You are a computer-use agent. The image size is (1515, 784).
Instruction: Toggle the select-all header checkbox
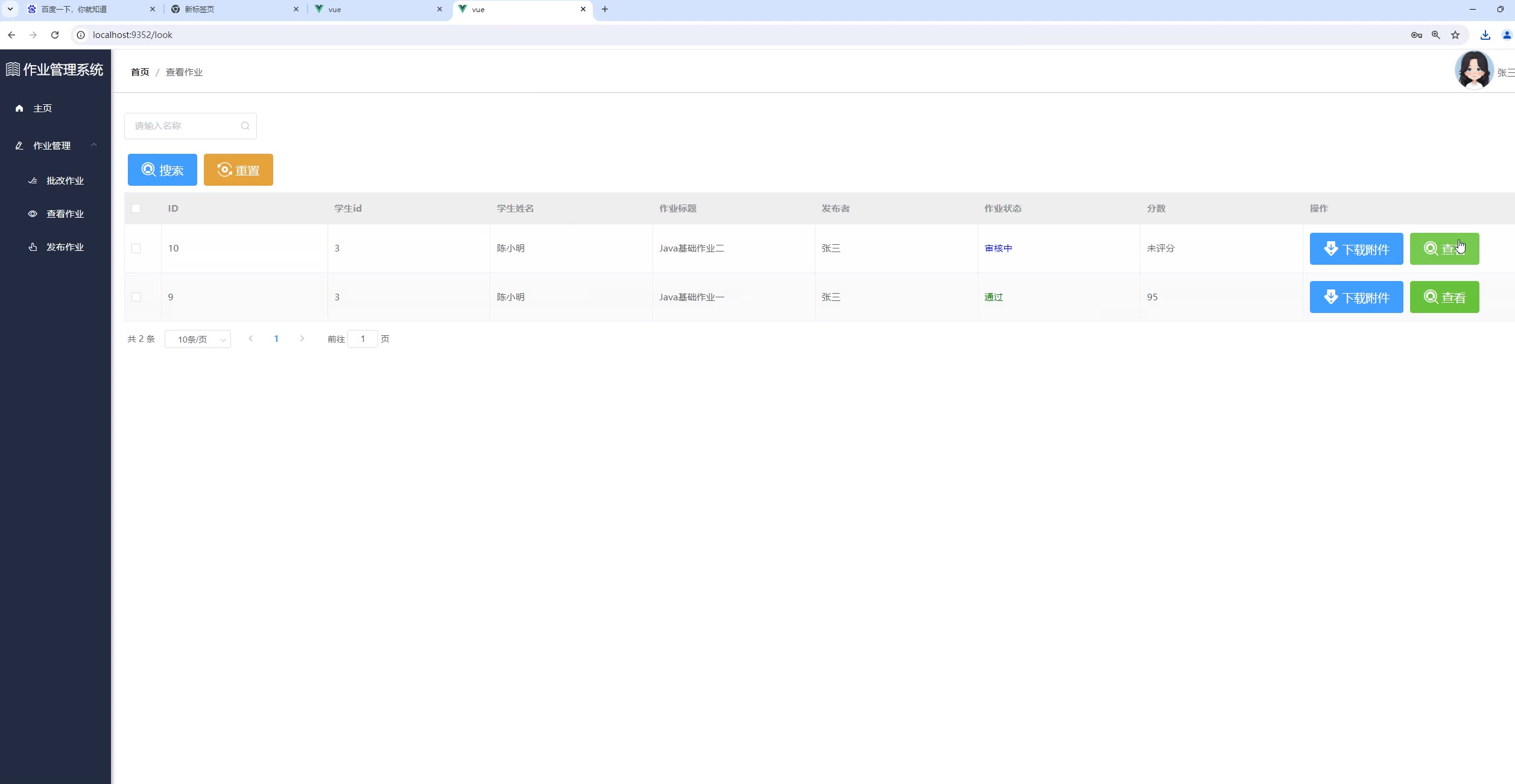pos(136,209)
